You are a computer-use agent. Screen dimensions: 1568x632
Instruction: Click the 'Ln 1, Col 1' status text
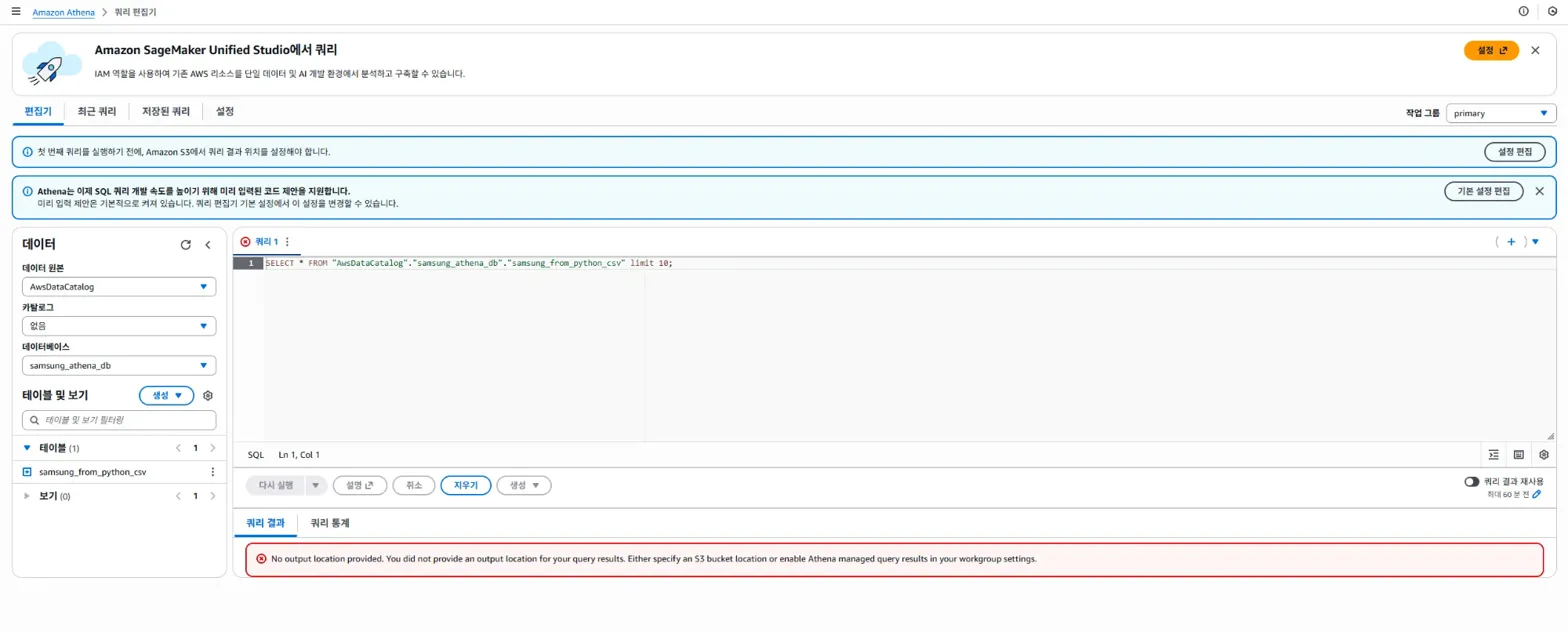(x=299, y=454)
